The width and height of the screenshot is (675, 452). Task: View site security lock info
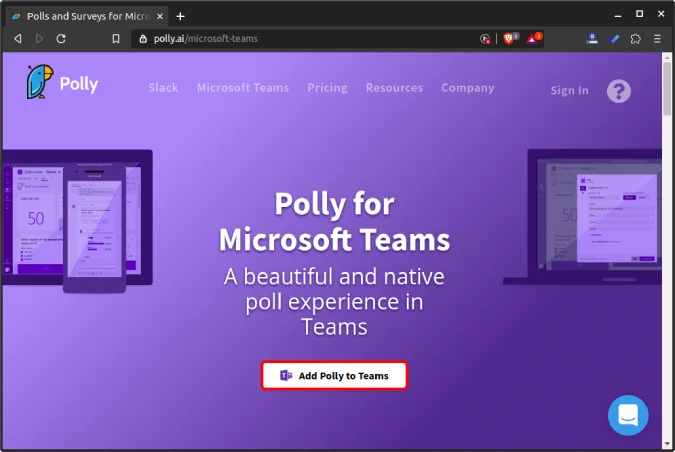click(x=143, y=39)
